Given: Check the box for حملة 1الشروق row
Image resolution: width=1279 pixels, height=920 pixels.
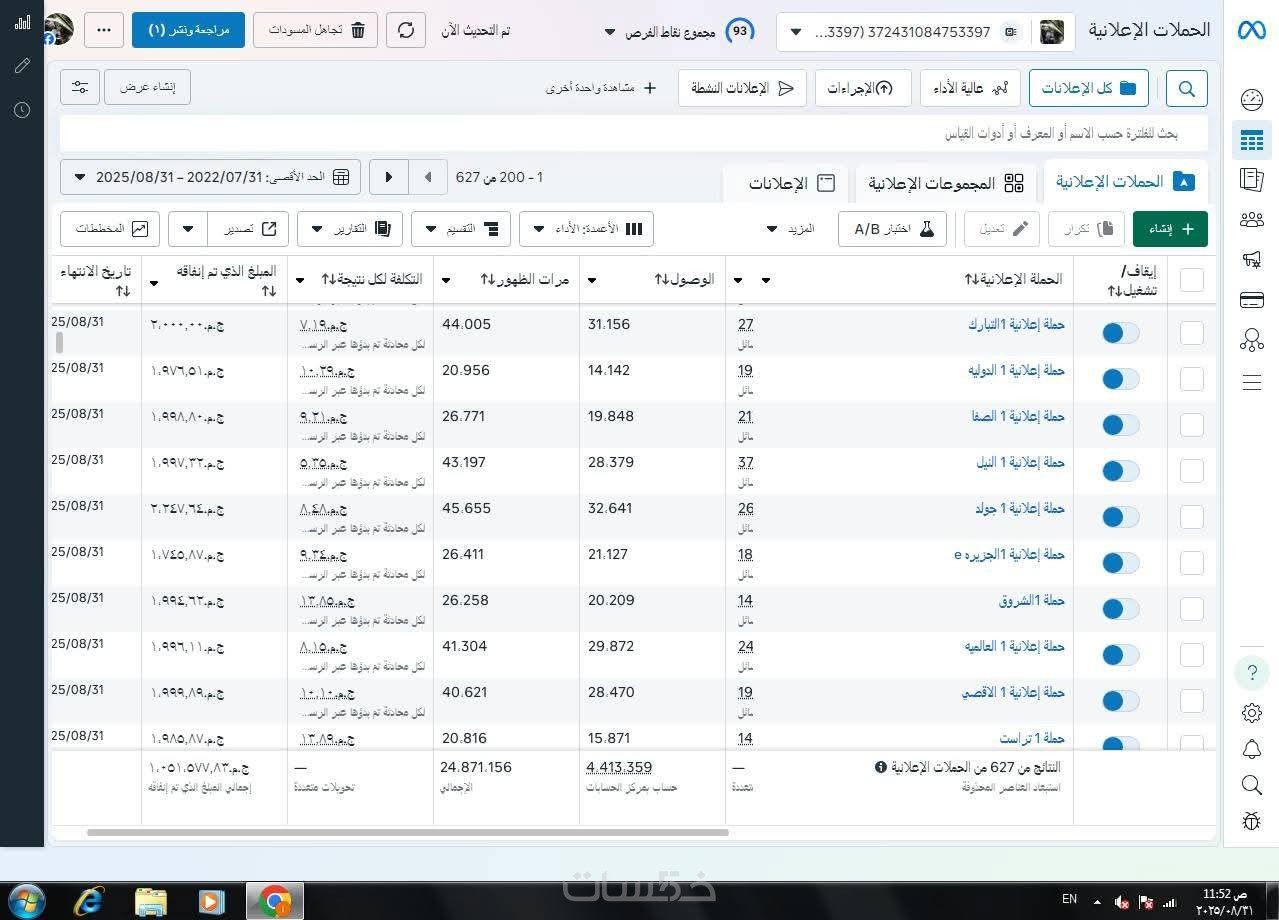Looking at the screenshot, I should click(1191, 609).
